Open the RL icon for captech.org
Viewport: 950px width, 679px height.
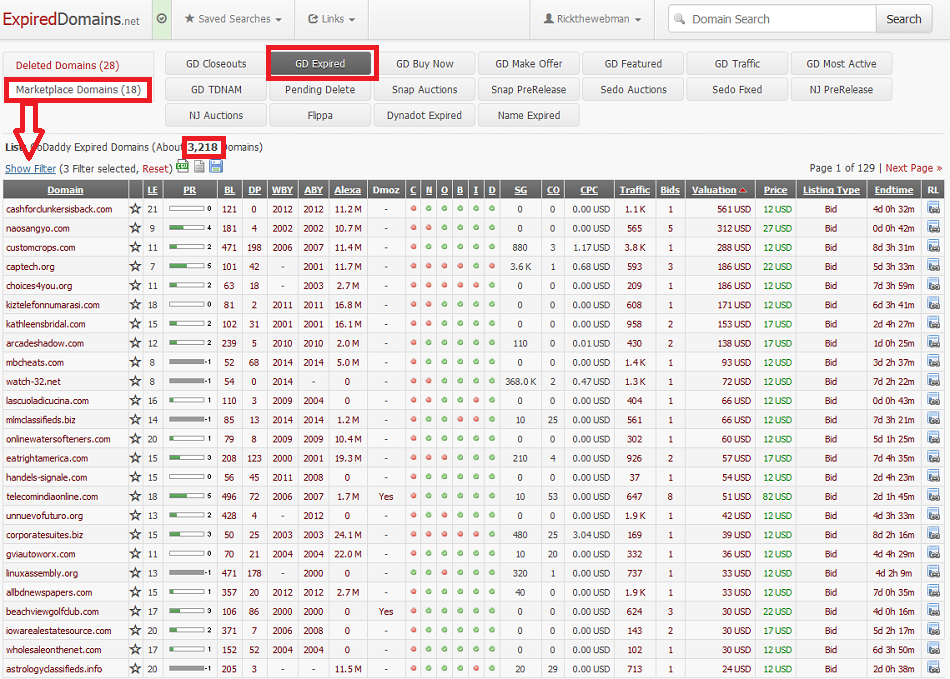(933, 266)
